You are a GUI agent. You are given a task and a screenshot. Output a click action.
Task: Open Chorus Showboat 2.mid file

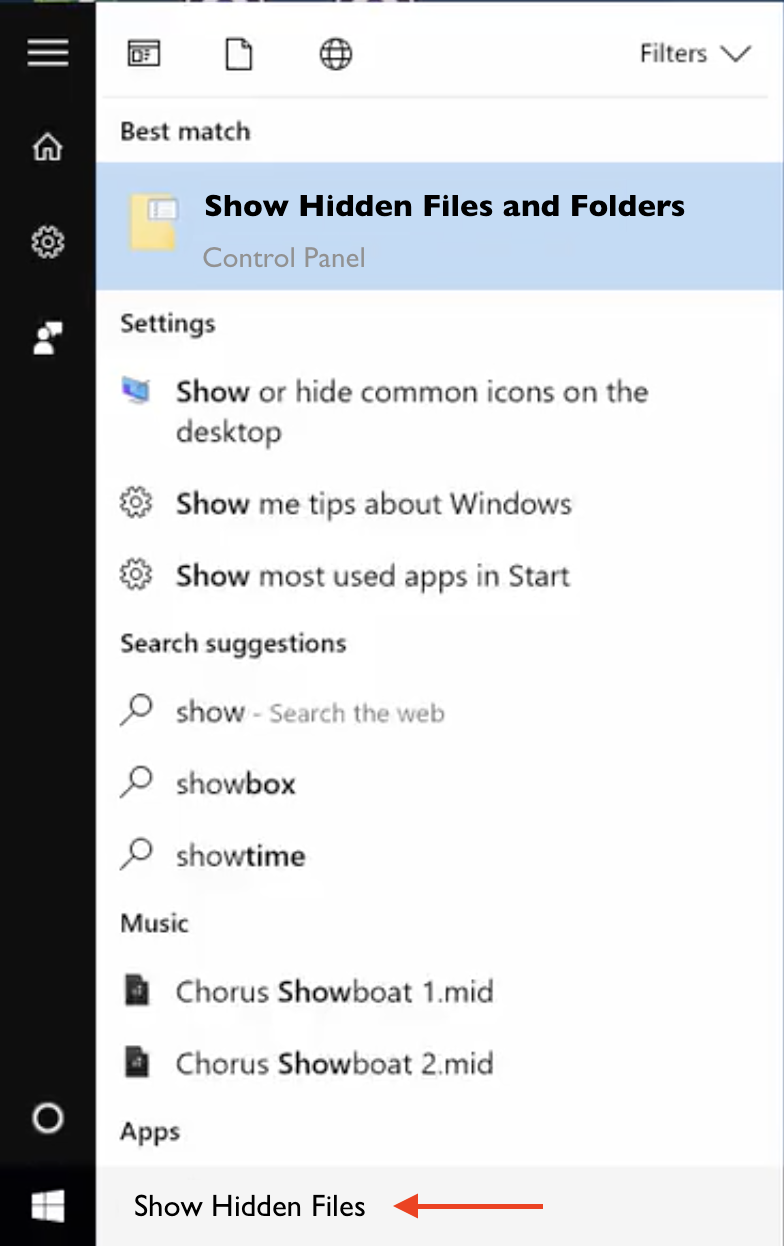pyautogui.click(x=439, y=1062)
